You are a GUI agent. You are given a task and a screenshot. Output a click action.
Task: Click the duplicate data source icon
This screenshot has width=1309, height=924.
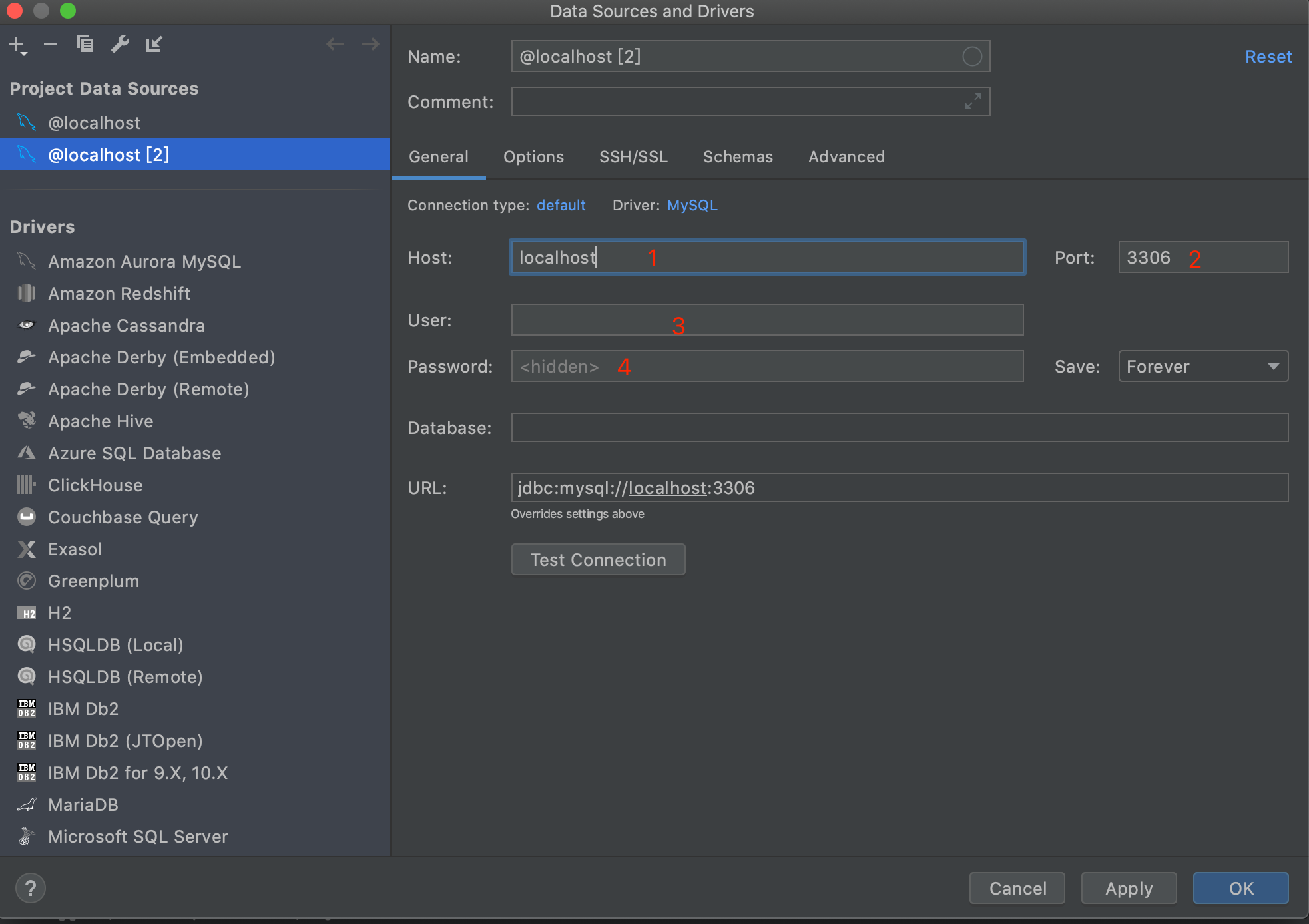[x=85, y=44]
